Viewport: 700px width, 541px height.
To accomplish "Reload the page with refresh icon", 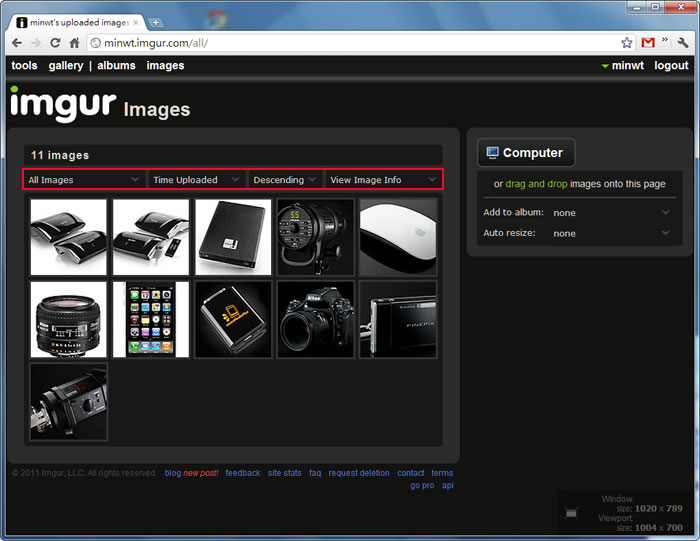I will pos(55,43).
